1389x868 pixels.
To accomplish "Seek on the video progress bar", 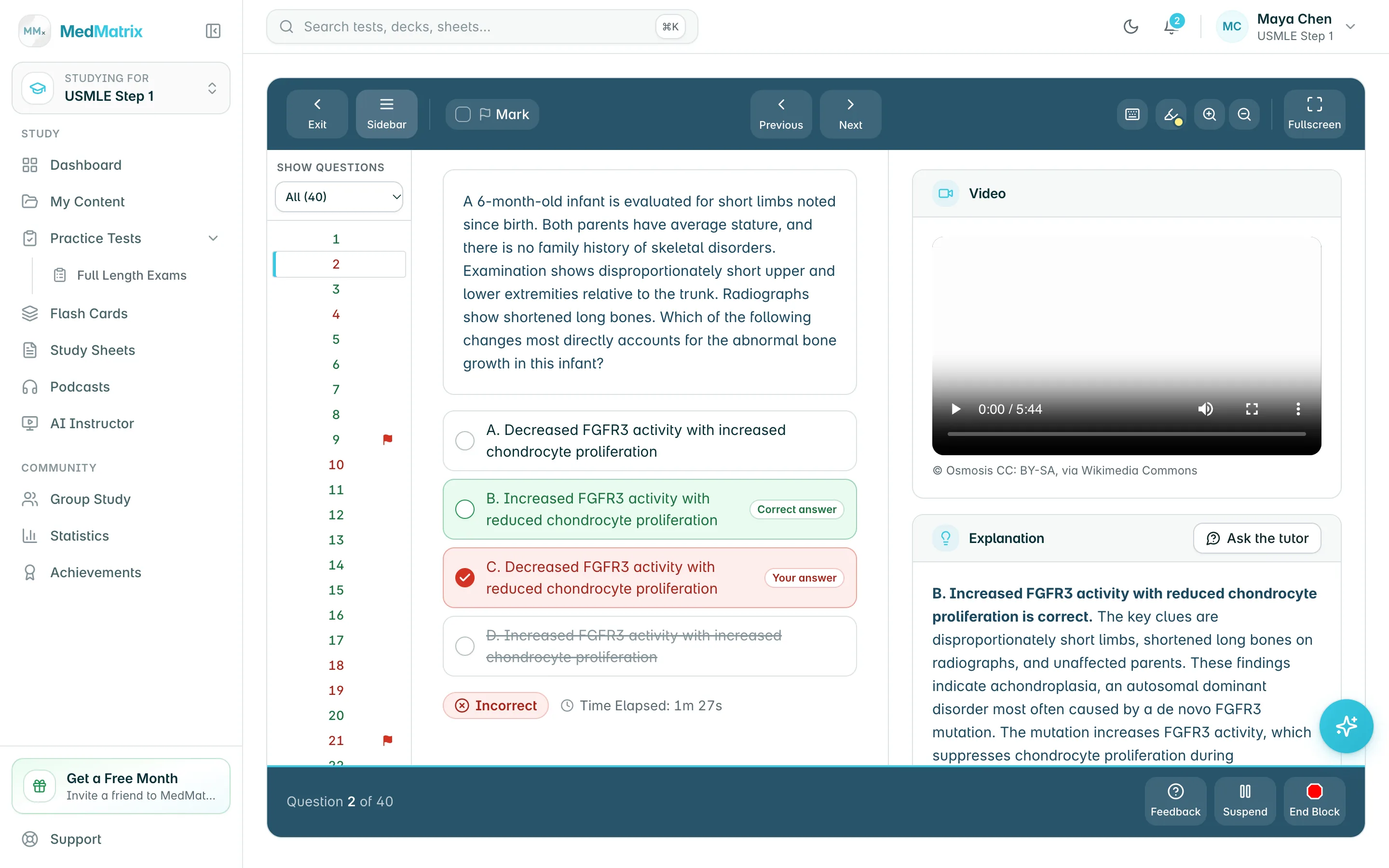I will tap(1126, 434).
